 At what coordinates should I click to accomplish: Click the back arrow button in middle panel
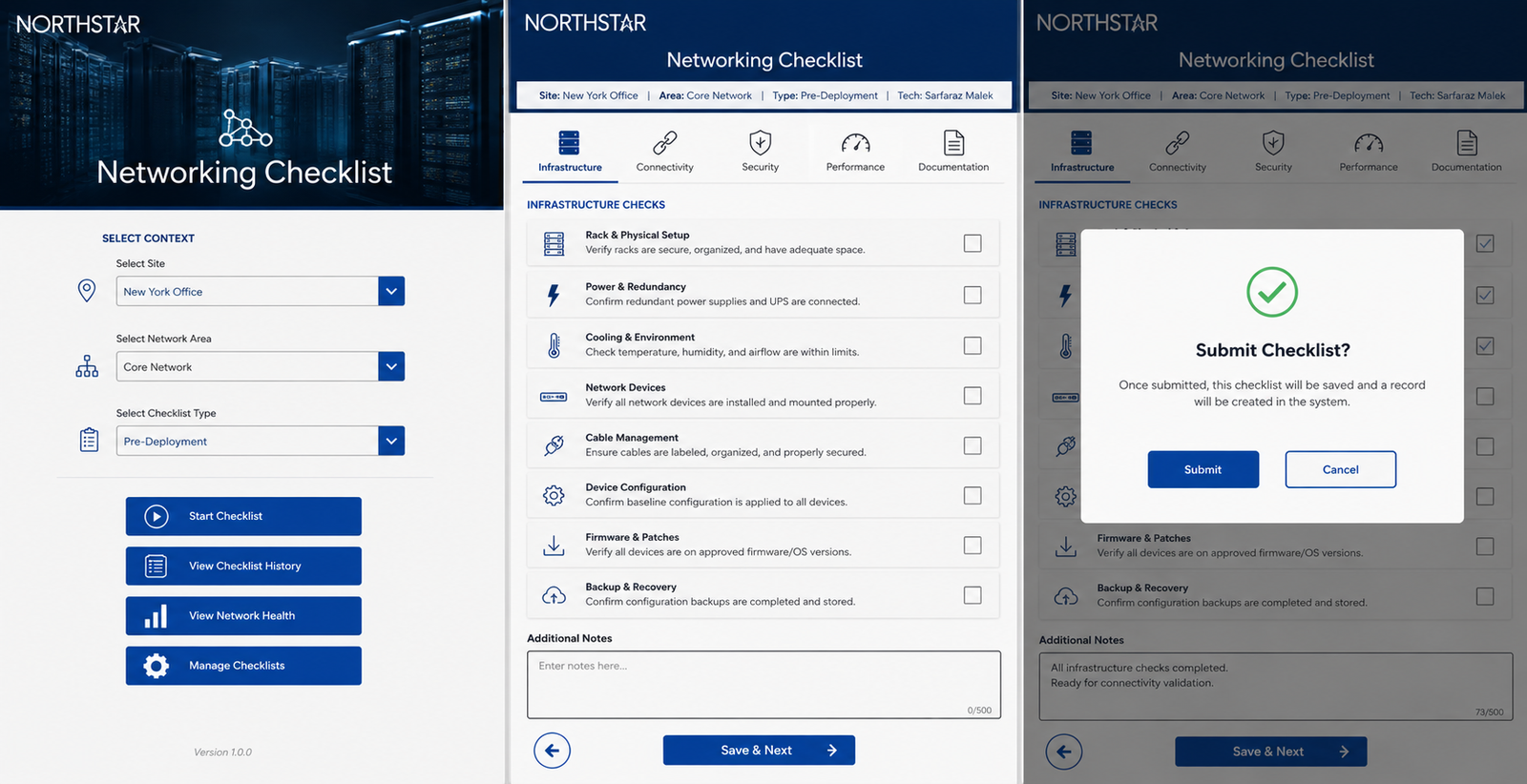[x=552, y=751]
